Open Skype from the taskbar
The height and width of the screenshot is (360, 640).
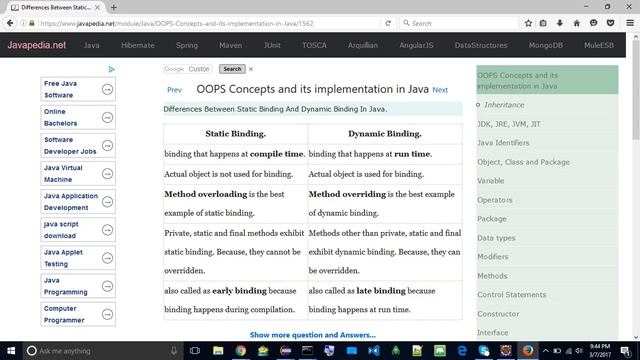(x=484, y=351)
